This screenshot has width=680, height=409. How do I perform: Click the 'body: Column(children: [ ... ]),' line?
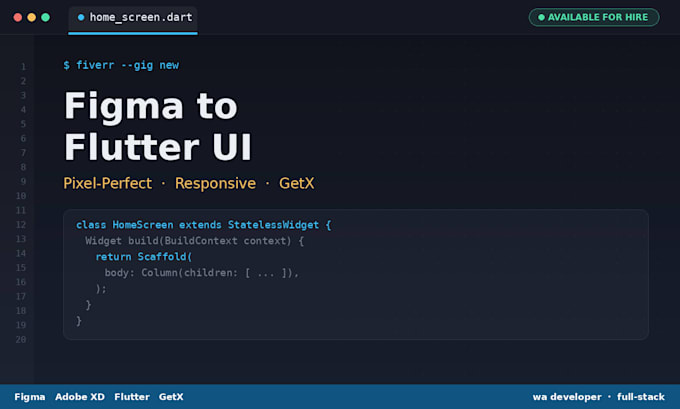tap(202, 273)
